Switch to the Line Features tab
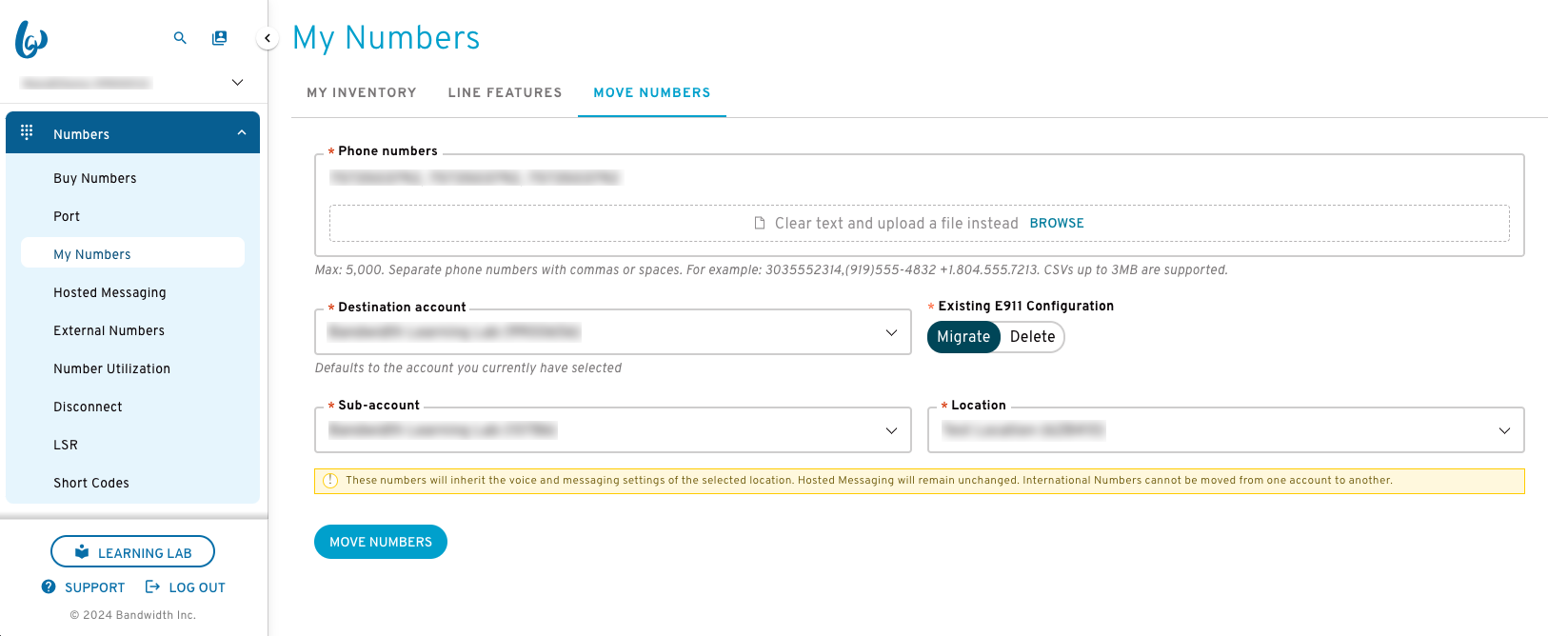This screenshot has height=636, width=1568. (506, 92)
